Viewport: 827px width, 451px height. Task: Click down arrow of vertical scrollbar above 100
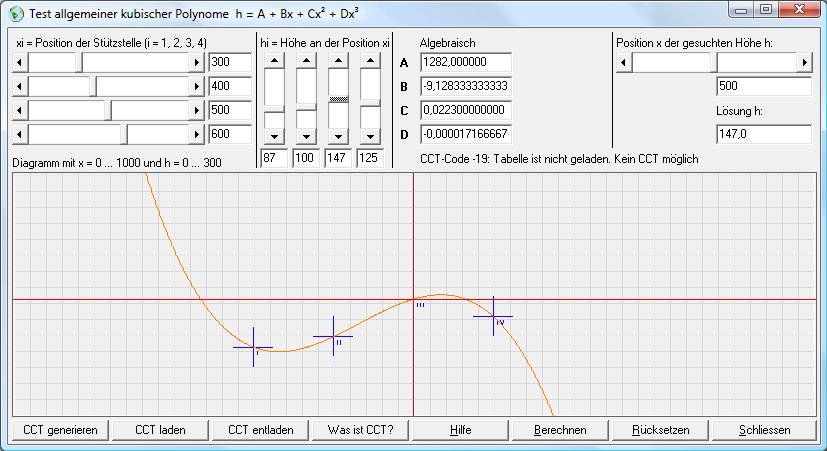tap(307, 137)
